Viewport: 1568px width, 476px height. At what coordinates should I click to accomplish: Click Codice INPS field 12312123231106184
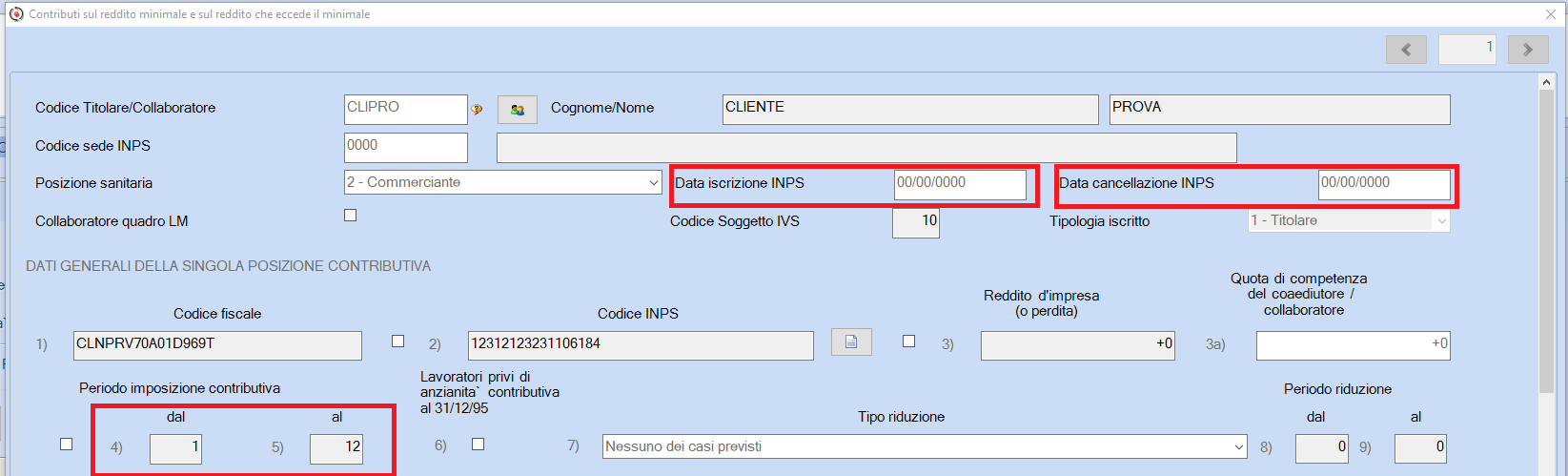[641, 345]
